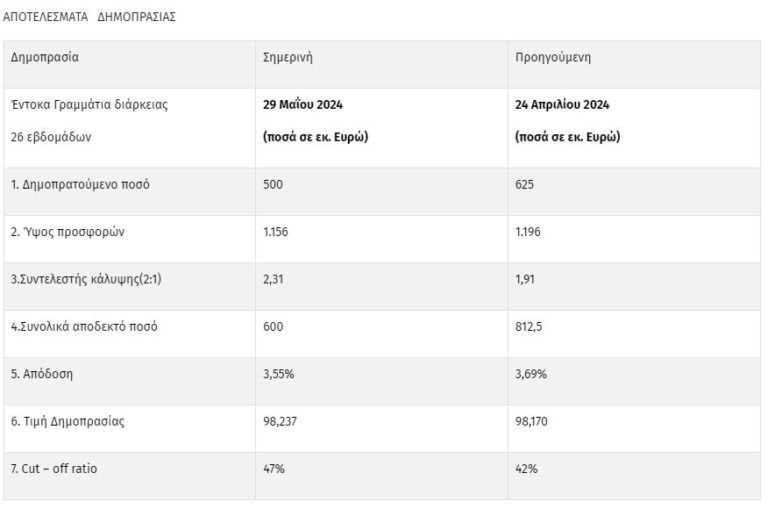Select the value 500 in today's column
This screenshot has height=523, width=768.
click(272, 185)
